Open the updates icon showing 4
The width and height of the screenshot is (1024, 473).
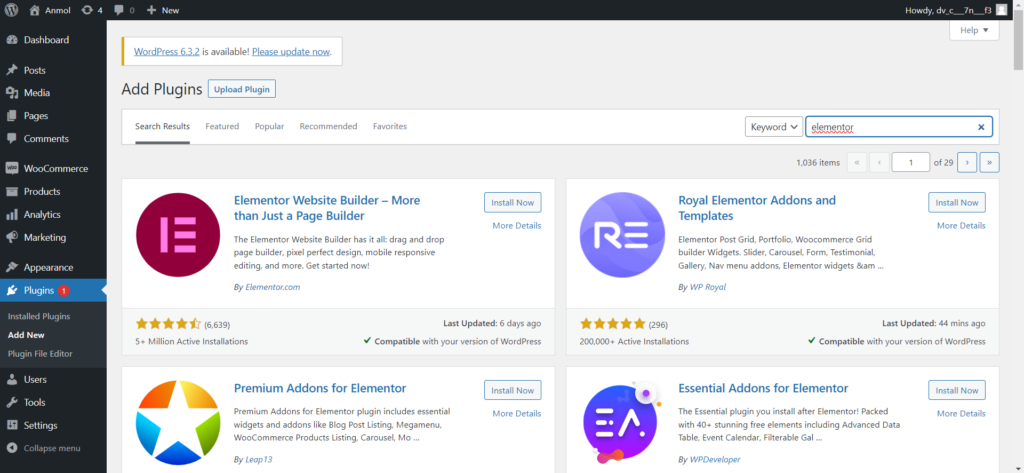87,10
